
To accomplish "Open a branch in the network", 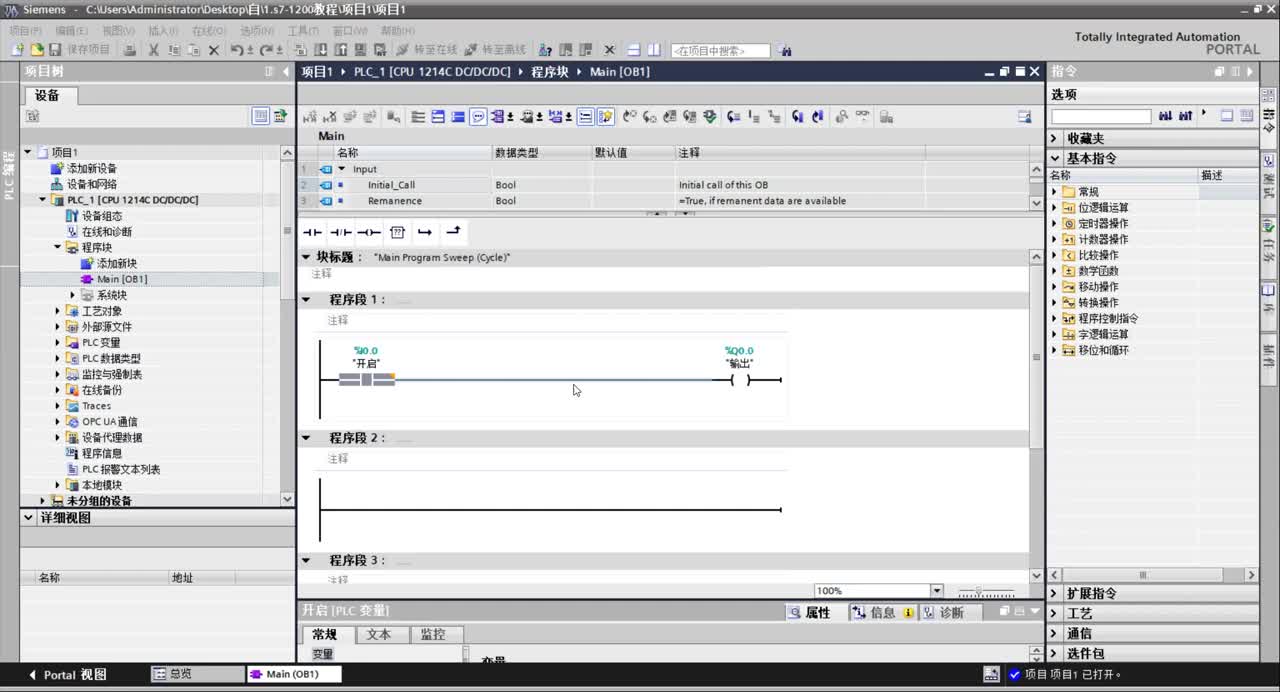I will pos(425,232).
